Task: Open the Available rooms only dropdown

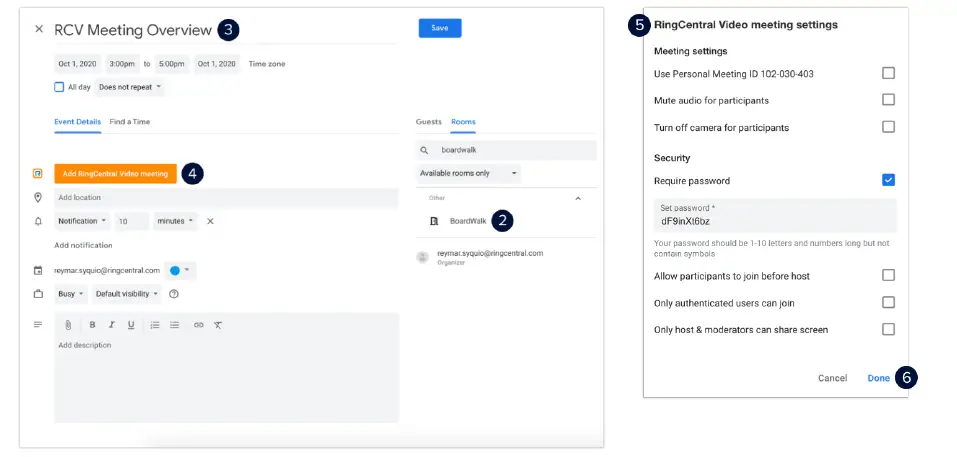Action: tap(468, 173)
